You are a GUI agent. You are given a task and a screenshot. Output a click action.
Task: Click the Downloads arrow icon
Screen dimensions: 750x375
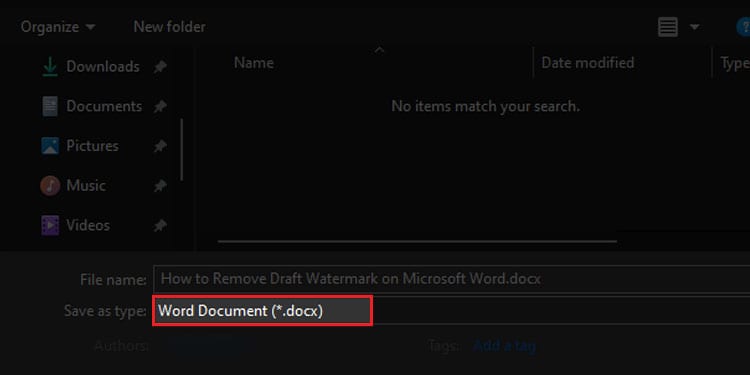[x=50, y=67]
